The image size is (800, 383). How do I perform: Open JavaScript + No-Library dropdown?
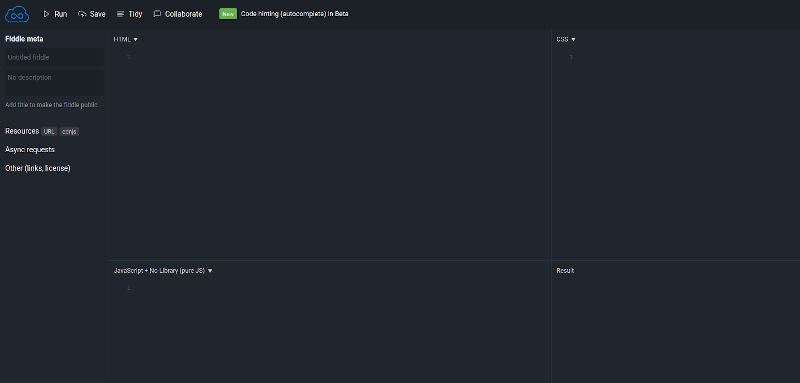[x=163, y=271]
